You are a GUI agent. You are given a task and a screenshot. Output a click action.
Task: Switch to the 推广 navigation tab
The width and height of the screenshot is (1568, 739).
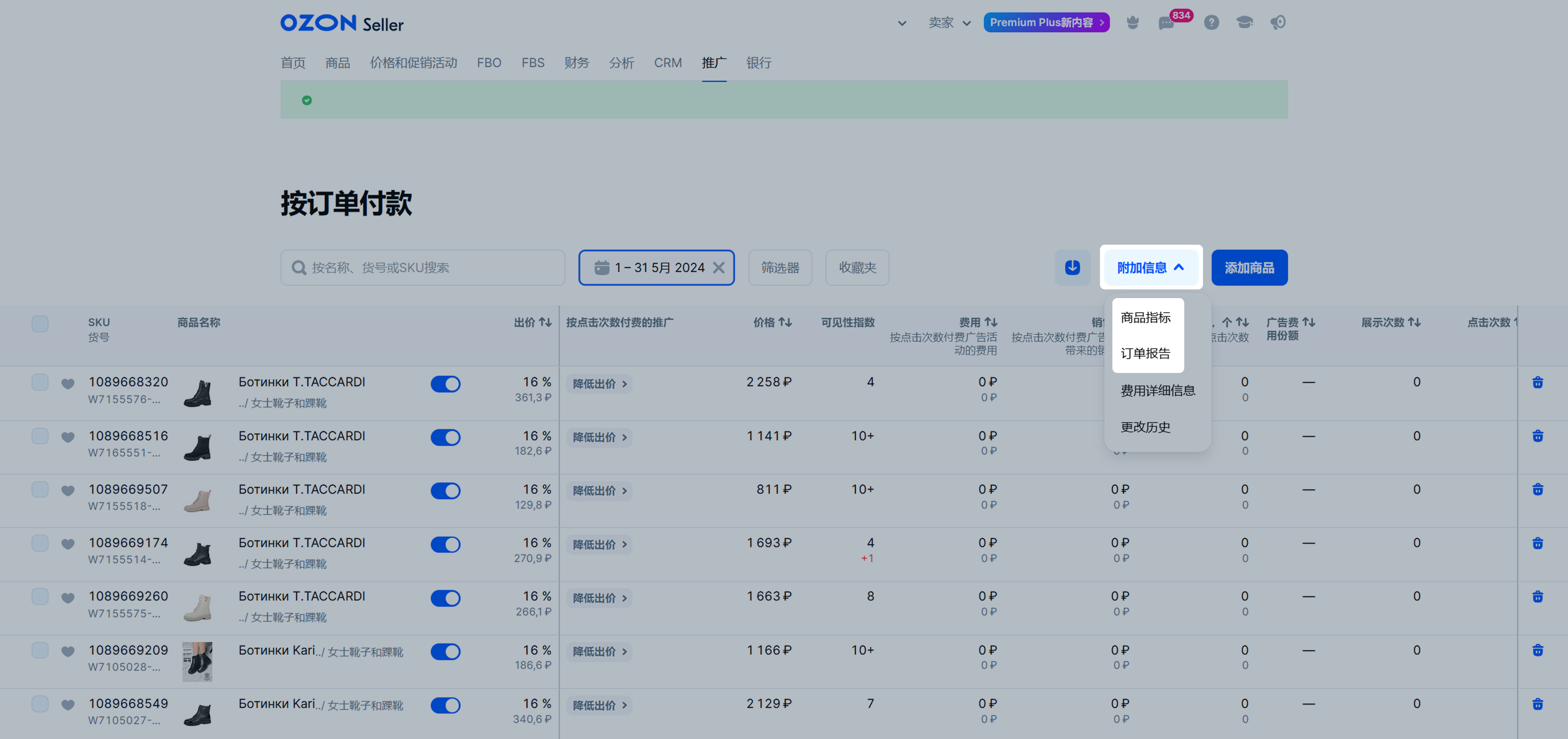click(714, 63)
